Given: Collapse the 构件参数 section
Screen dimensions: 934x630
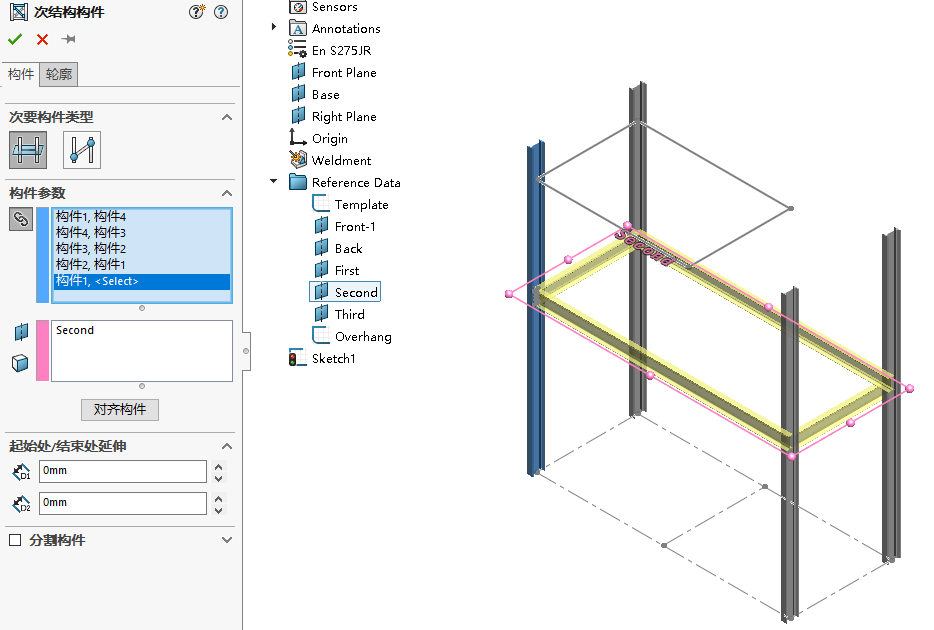Looking at the screenshot, I should pos(227,193).
